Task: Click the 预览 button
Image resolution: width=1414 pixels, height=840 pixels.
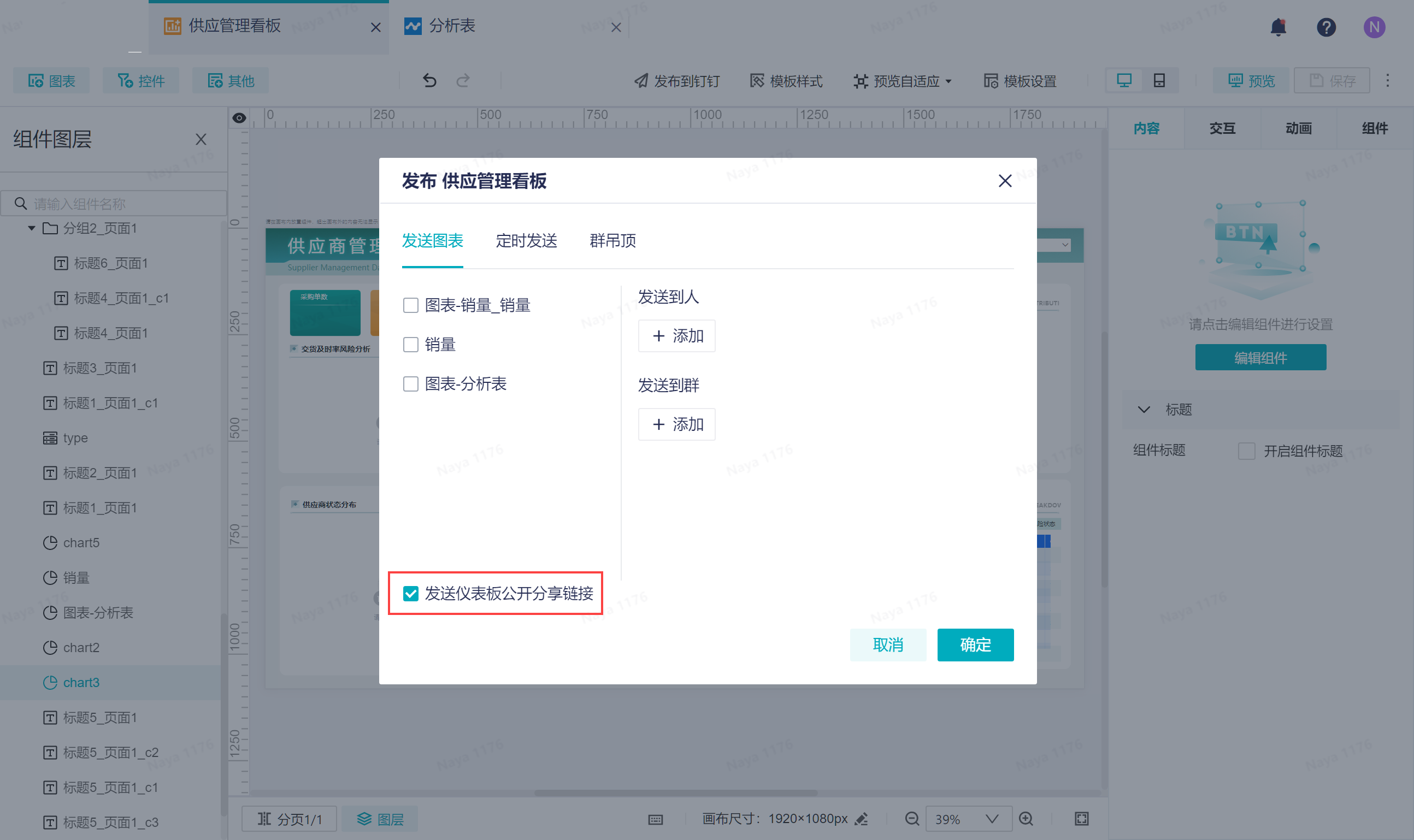Action: point(1250,81)
